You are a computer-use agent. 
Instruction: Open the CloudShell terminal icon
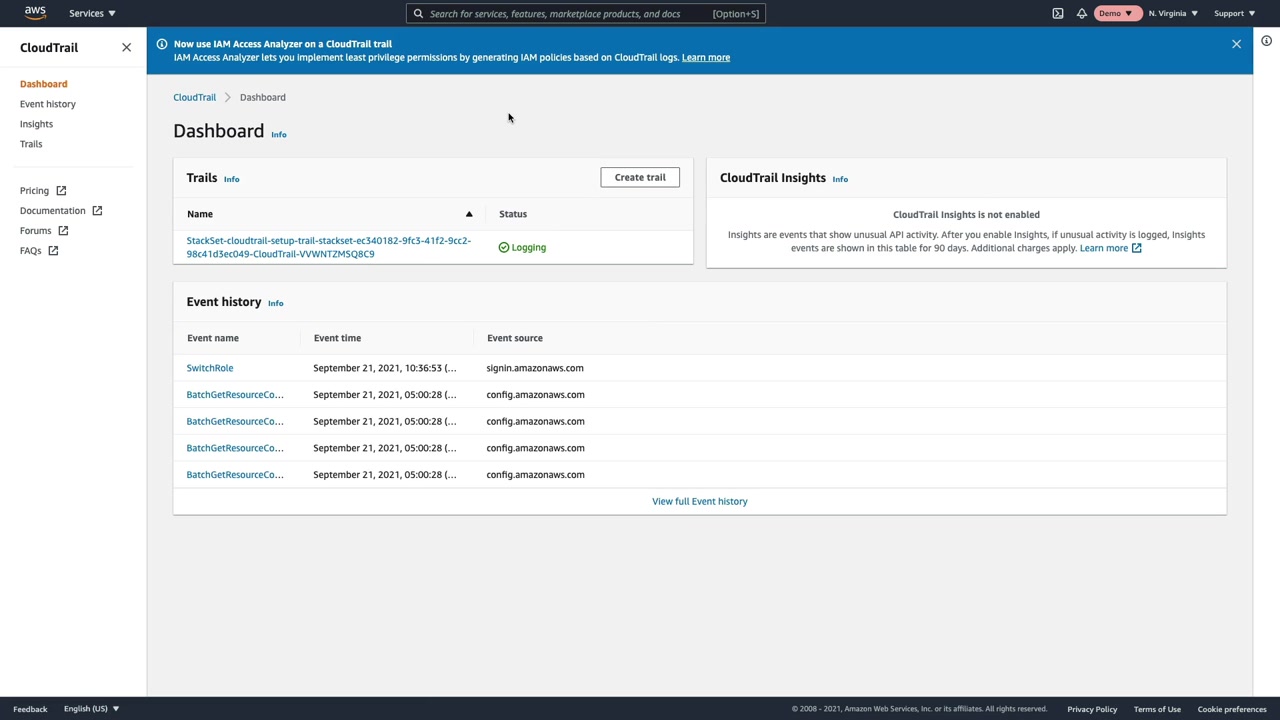(1058, 14)
